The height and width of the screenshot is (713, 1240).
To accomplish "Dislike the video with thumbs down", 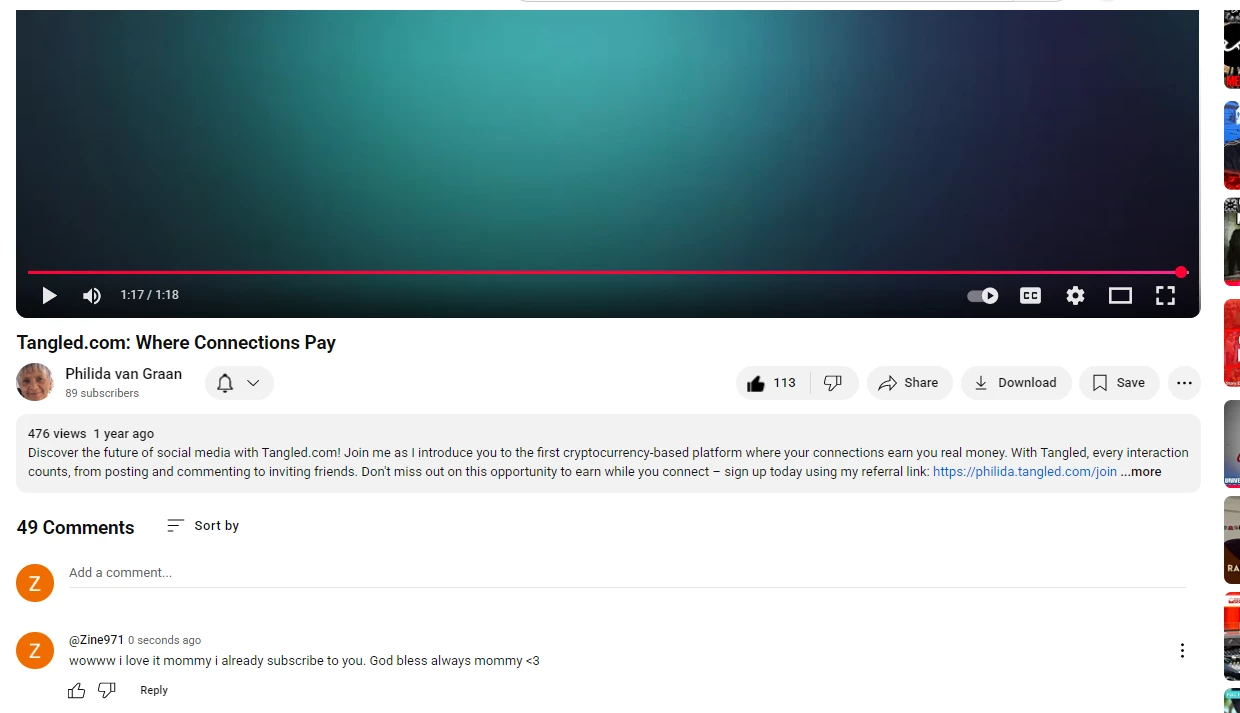I will [x=833, y=383].
